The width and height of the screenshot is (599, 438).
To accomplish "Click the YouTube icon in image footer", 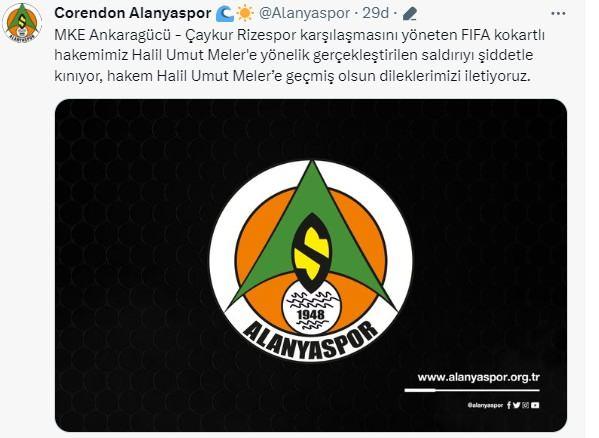I will [535, 405].
